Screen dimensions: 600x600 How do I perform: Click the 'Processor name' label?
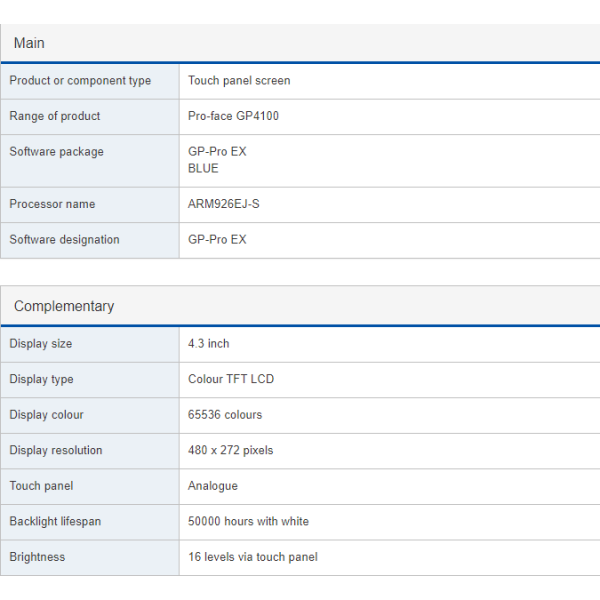tap(52, 204)
